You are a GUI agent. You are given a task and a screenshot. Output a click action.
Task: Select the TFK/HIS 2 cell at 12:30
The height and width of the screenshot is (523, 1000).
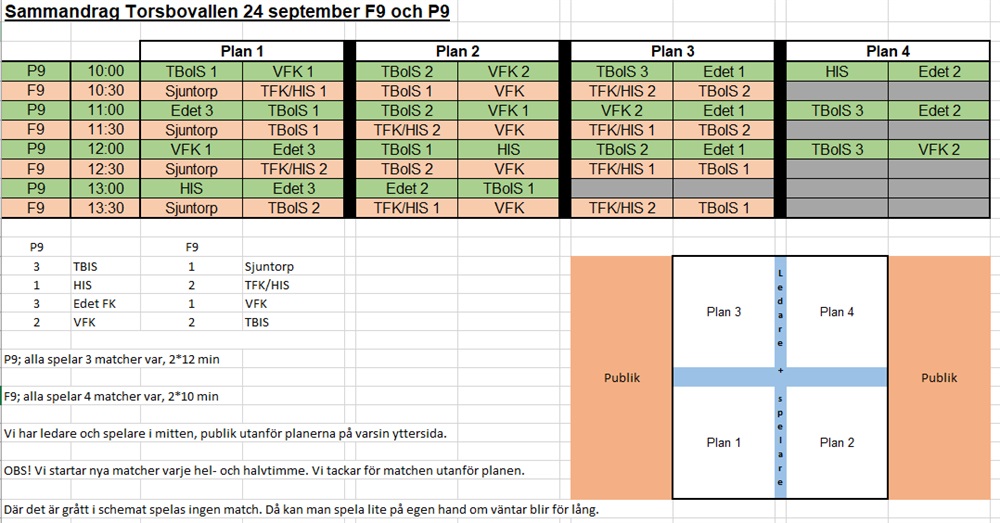tap(293, 169)
